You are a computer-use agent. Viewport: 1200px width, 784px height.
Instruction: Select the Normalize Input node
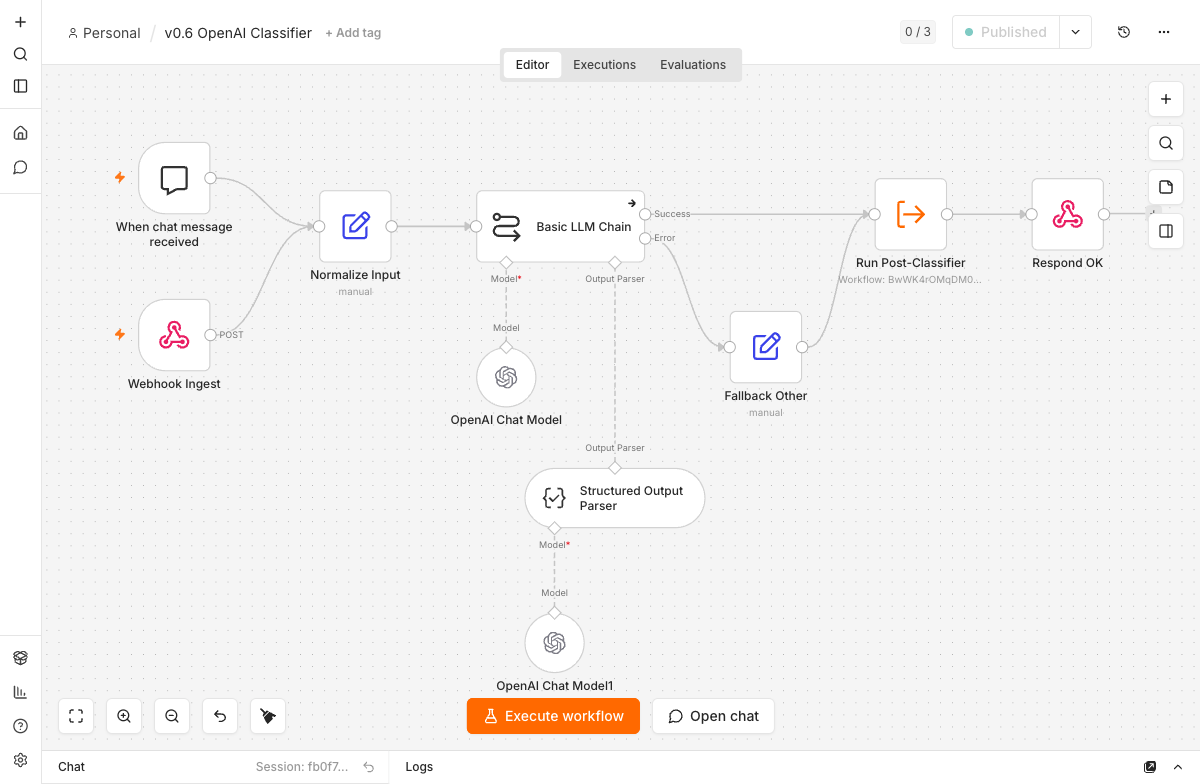(x=355, y=226)
